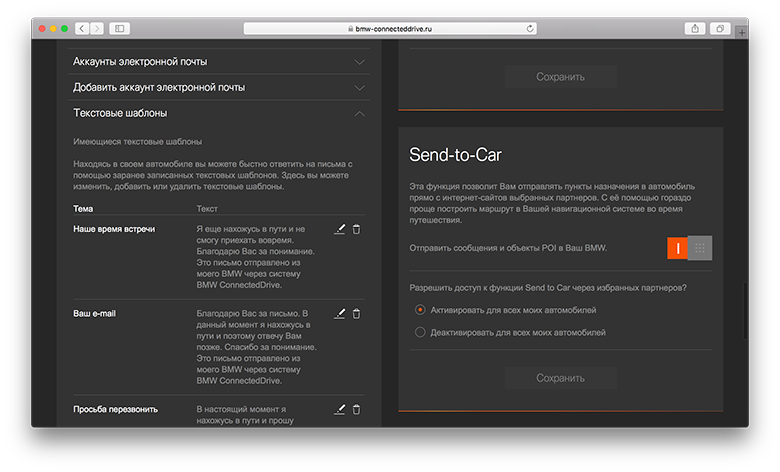The image size is (780, 472).
Task: Click the 'Текст' column header
Action: [x=207, y=209]
